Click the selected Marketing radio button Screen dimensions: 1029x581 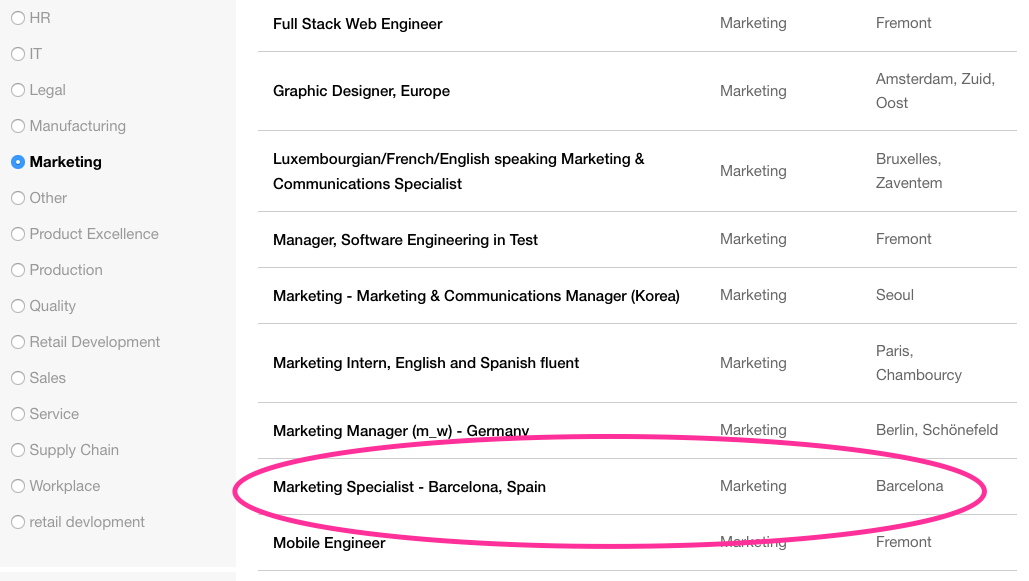(18, 162)
